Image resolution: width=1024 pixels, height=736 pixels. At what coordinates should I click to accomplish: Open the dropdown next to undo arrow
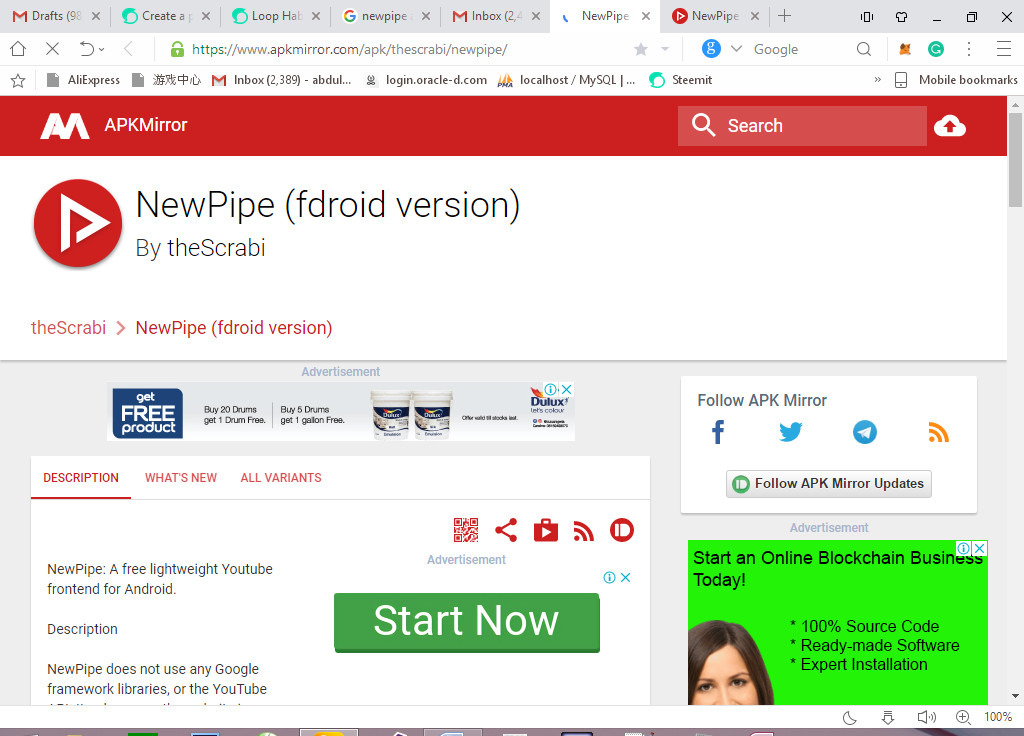click(102, 50)
